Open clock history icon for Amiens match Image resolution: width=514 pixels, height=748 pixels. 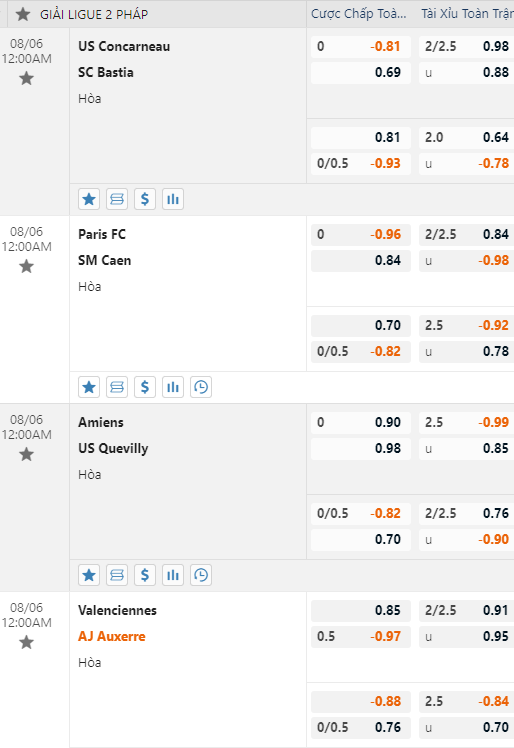[201, 575]
